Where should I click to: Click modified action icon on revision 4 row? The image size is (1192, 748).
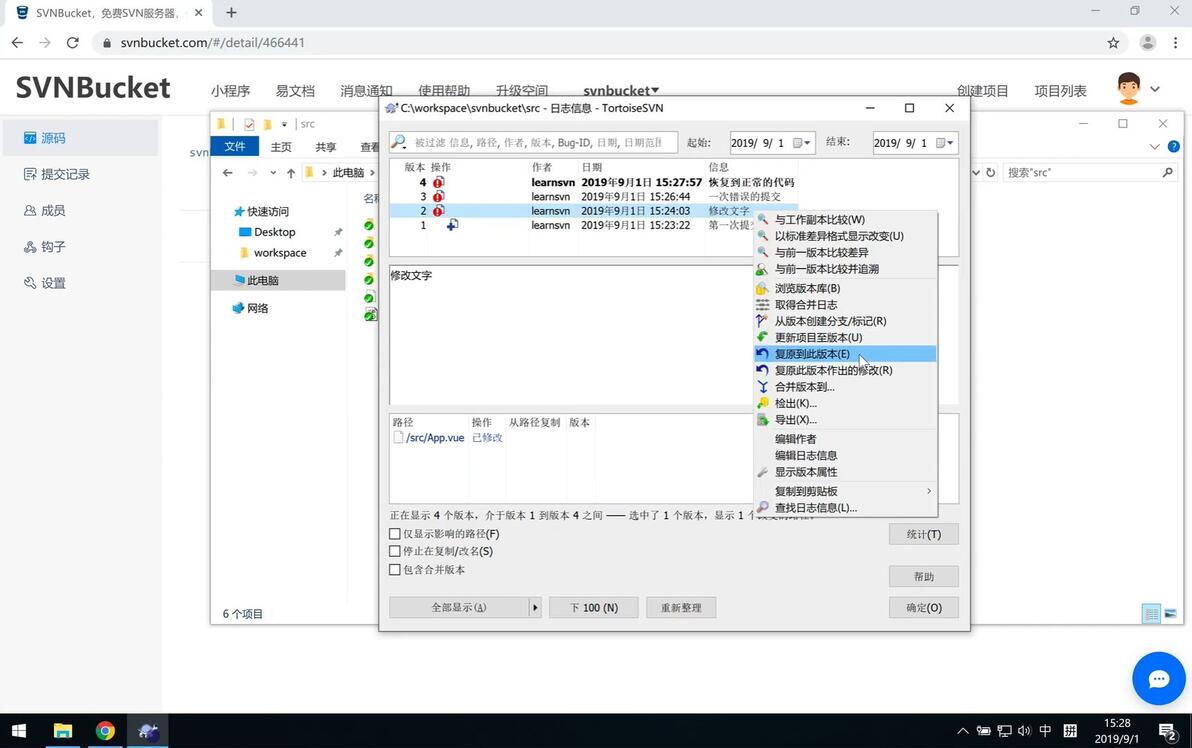[x=439, y=182]
